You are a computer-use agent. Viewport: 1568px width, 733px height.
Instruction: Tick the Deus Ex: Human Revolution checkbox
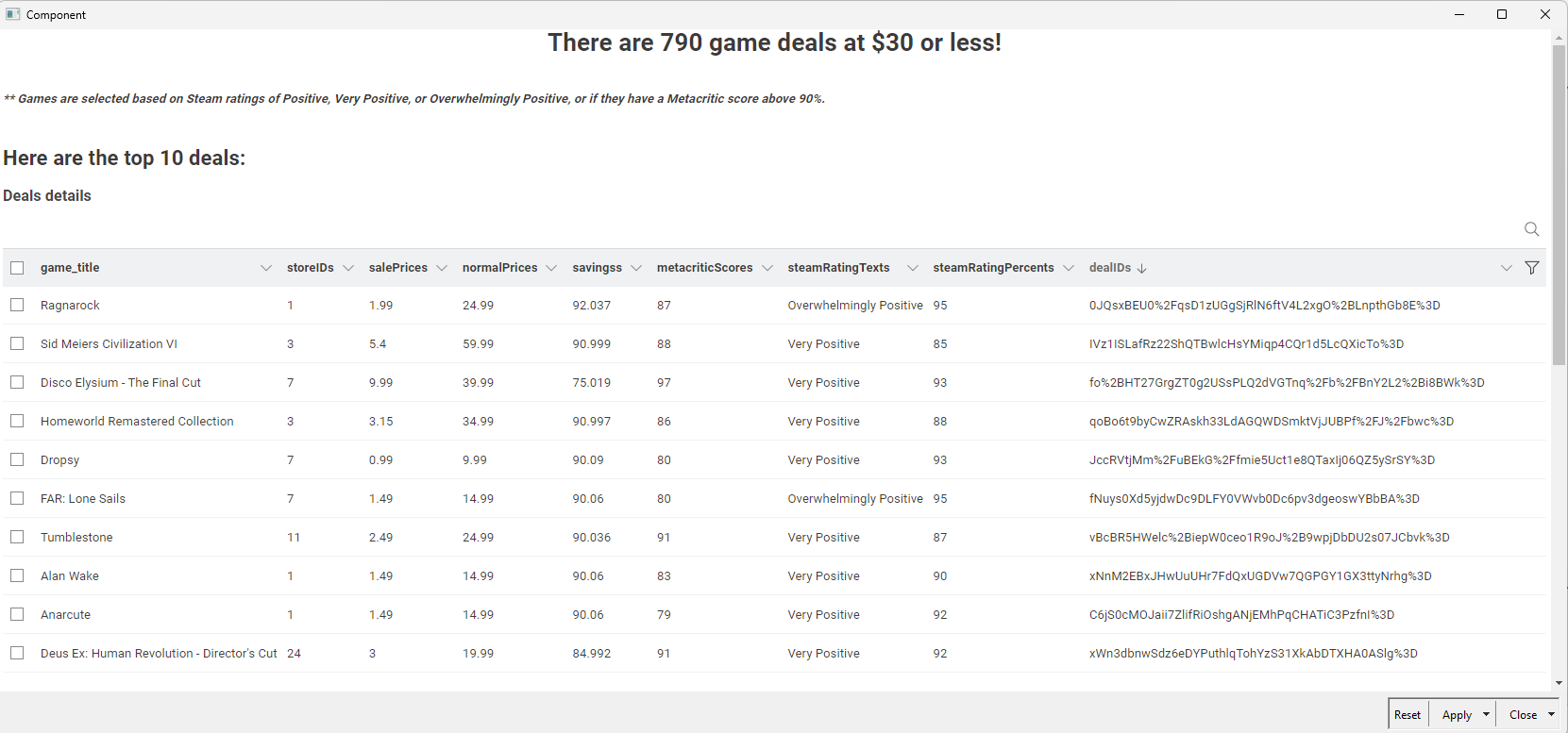click(17, 653)
